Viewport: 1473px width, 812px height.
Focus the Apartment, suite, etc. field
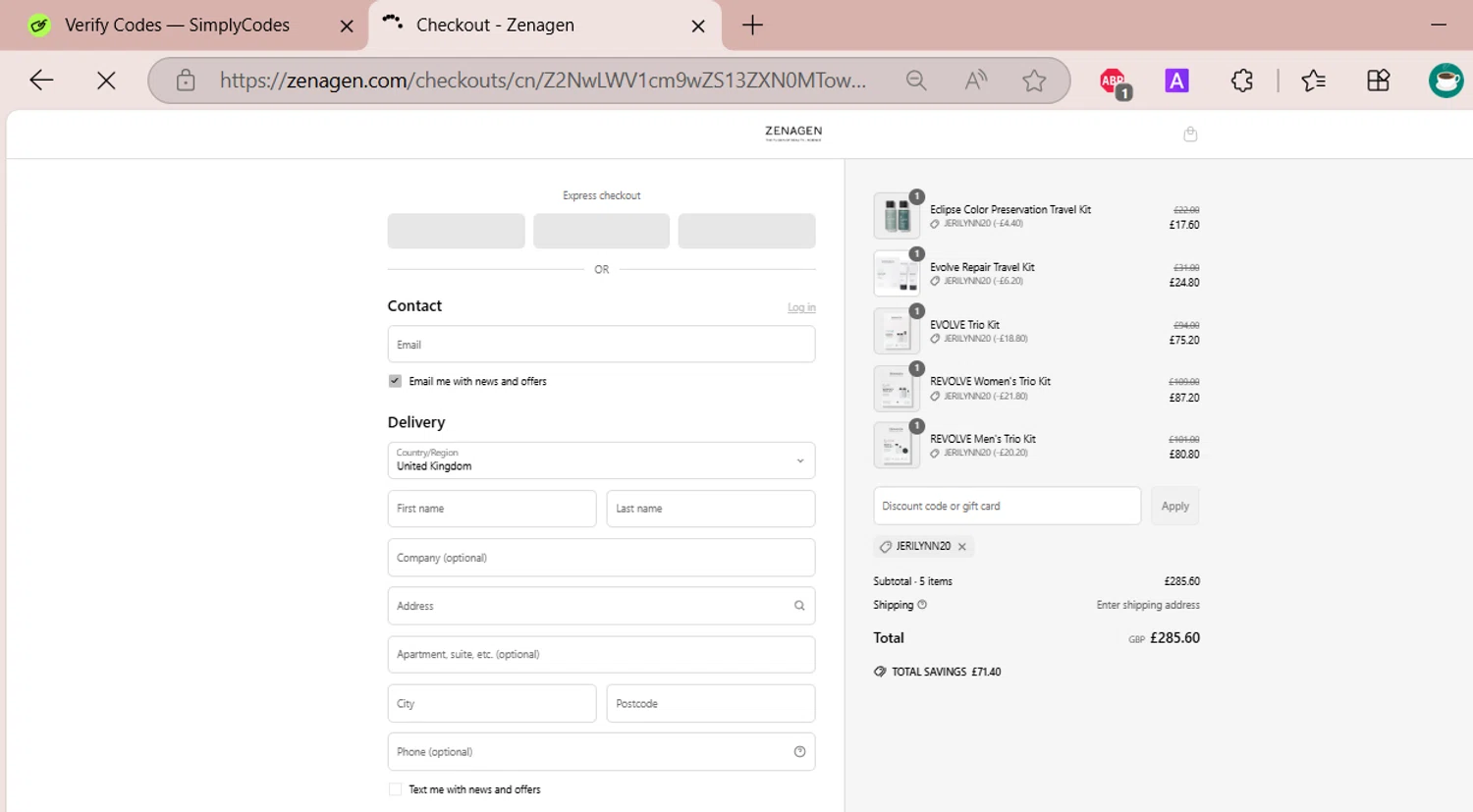pos(601,655)
